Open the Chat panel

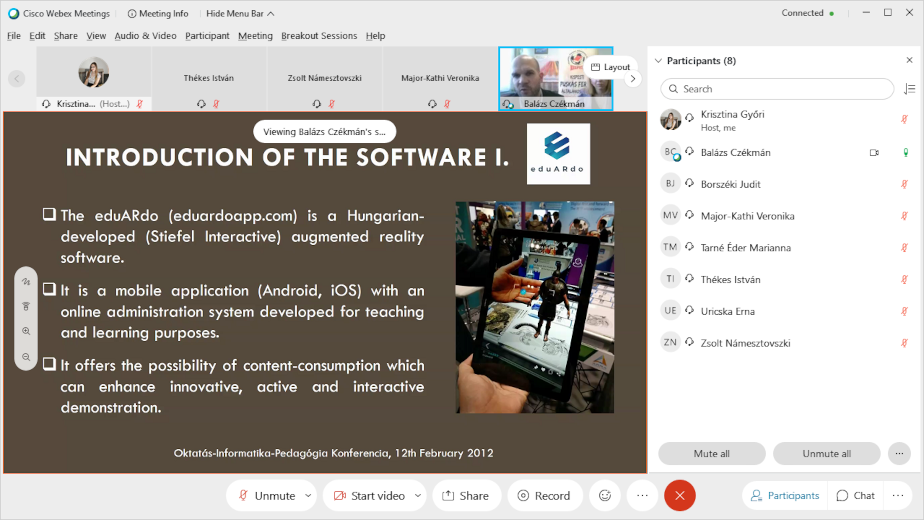coord(856,496)
